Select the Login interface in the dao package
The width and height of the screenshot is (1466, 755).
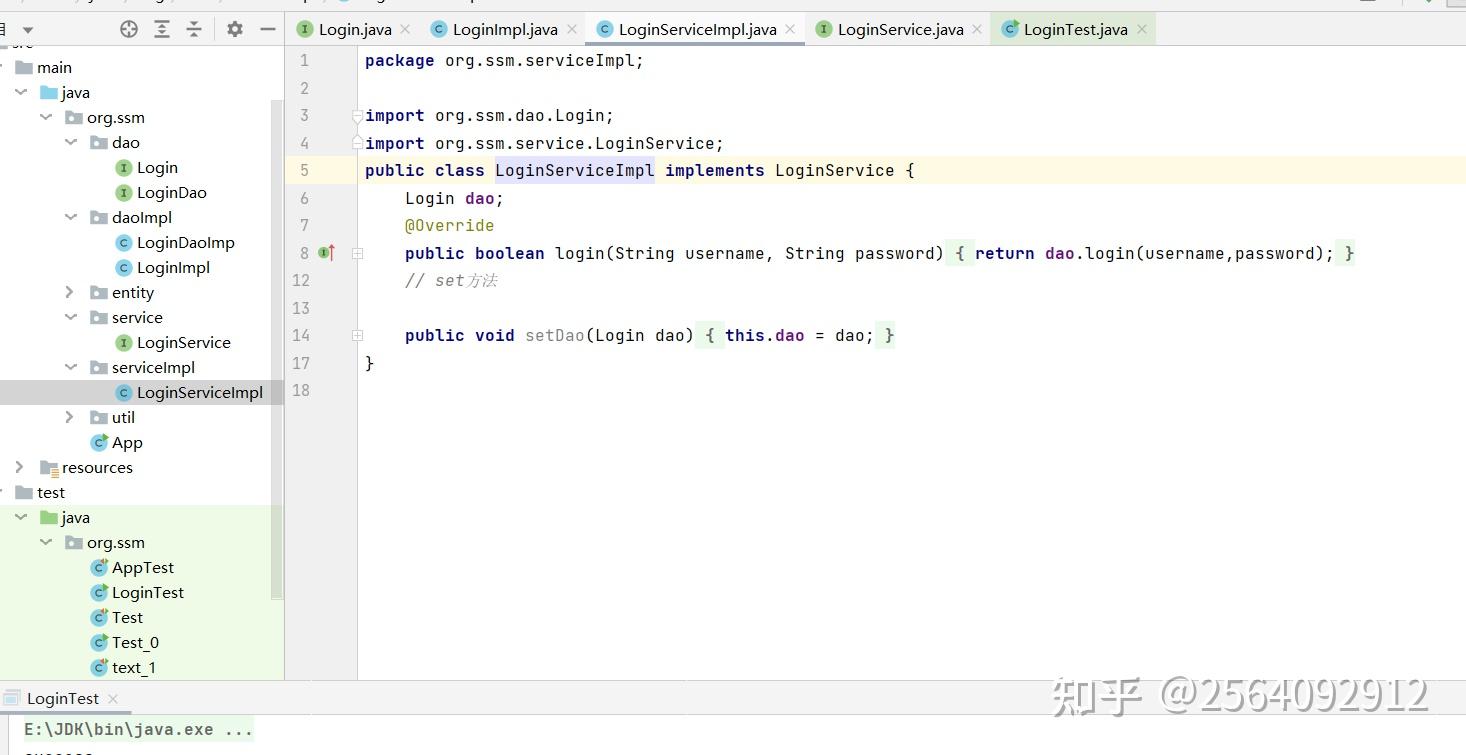157,167
